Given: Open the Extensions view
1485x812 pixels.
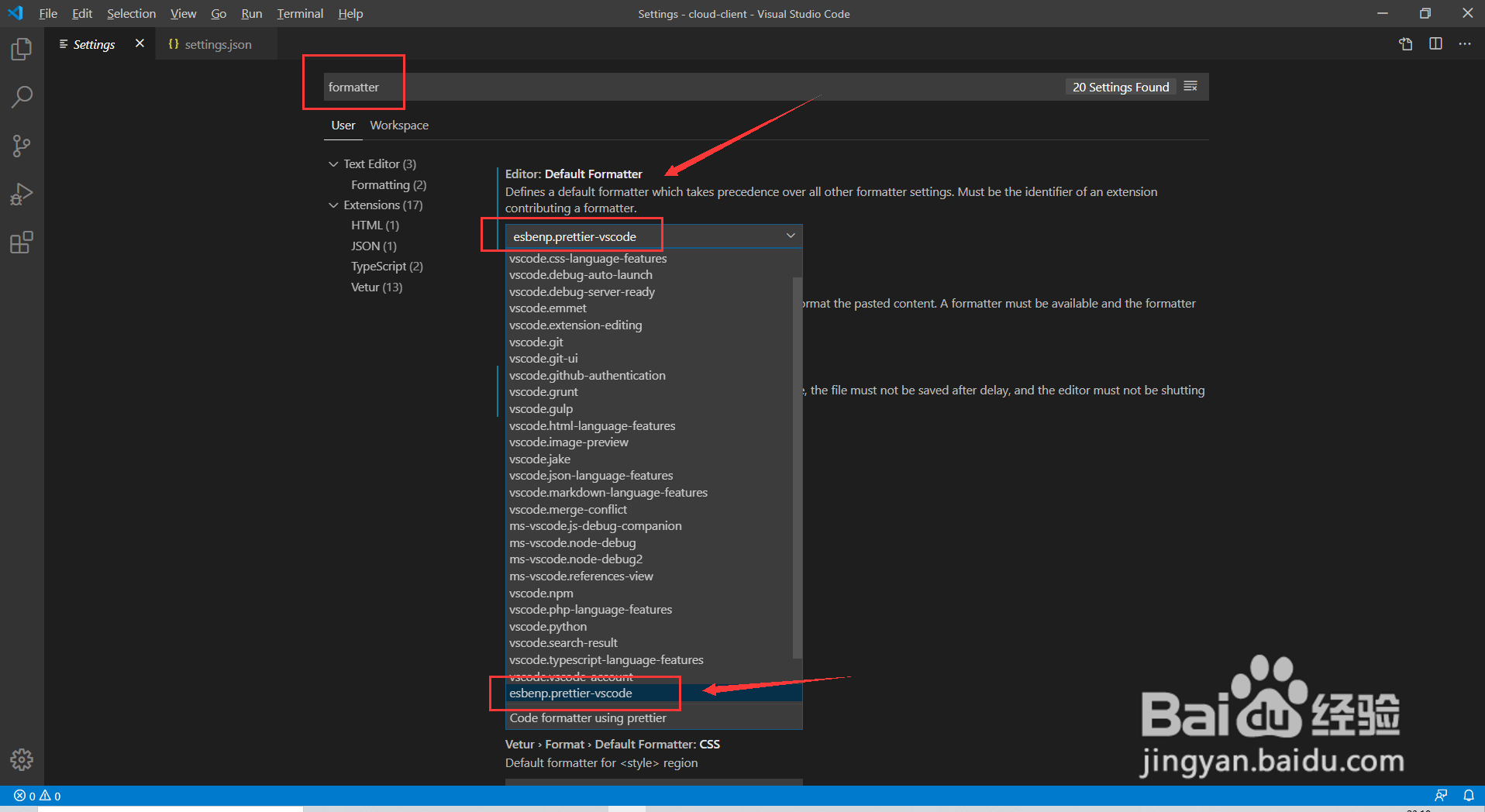Looking at the screenshot, I should 22,243.
